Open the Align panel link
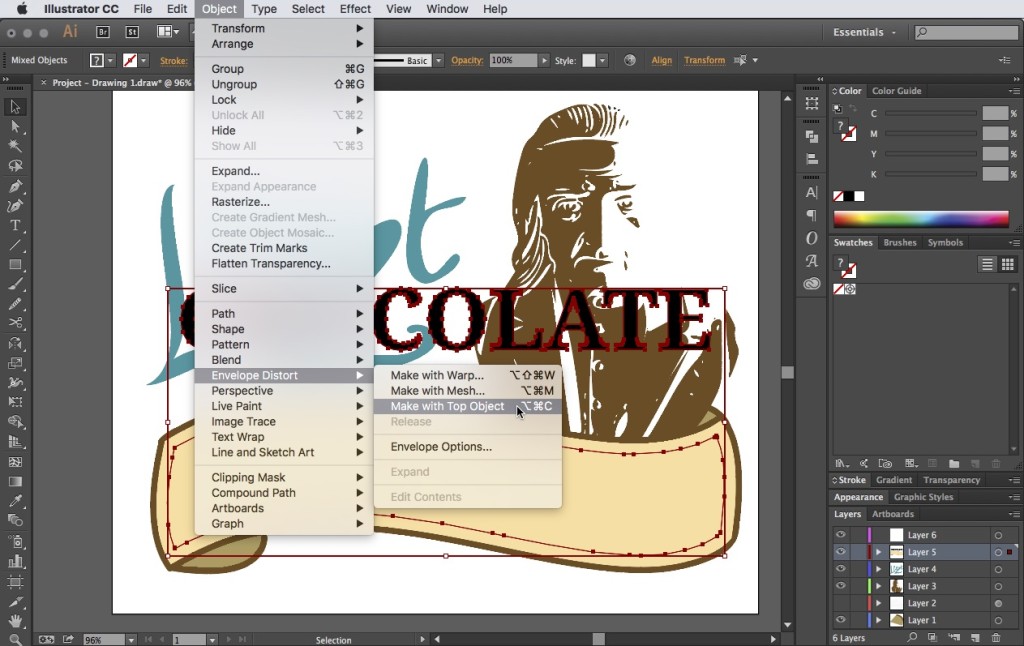Image resolution: width=1024 pixels, height=646 pixels. [x=662, y=60]
